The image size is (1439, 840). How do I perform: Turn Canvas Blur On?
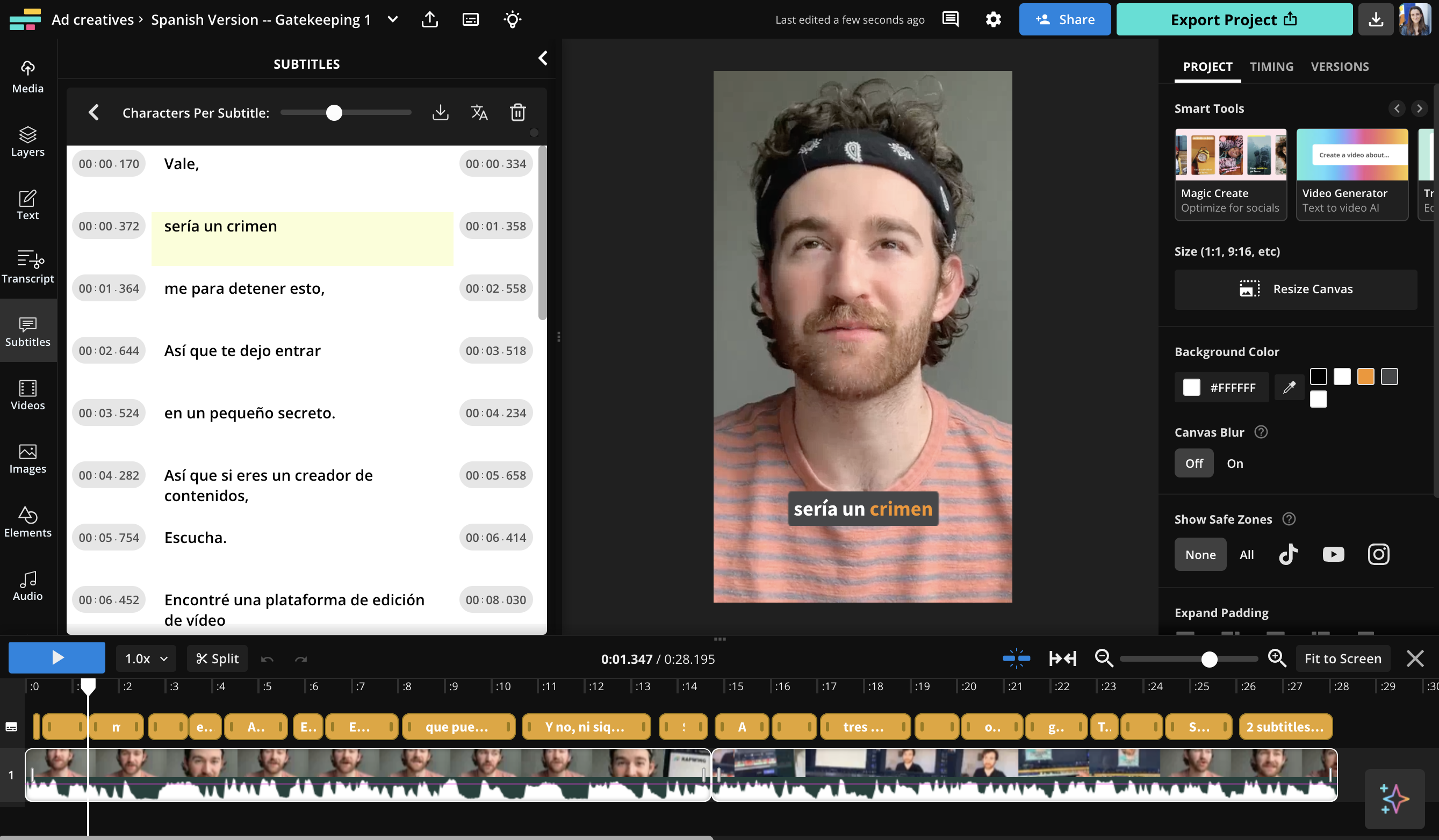pyautogui.click(x=1235, y=463)
